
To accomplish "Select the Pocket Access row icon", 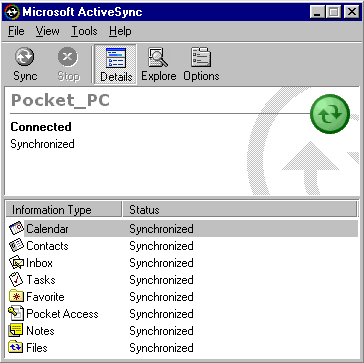I will [x=16, y=314].
